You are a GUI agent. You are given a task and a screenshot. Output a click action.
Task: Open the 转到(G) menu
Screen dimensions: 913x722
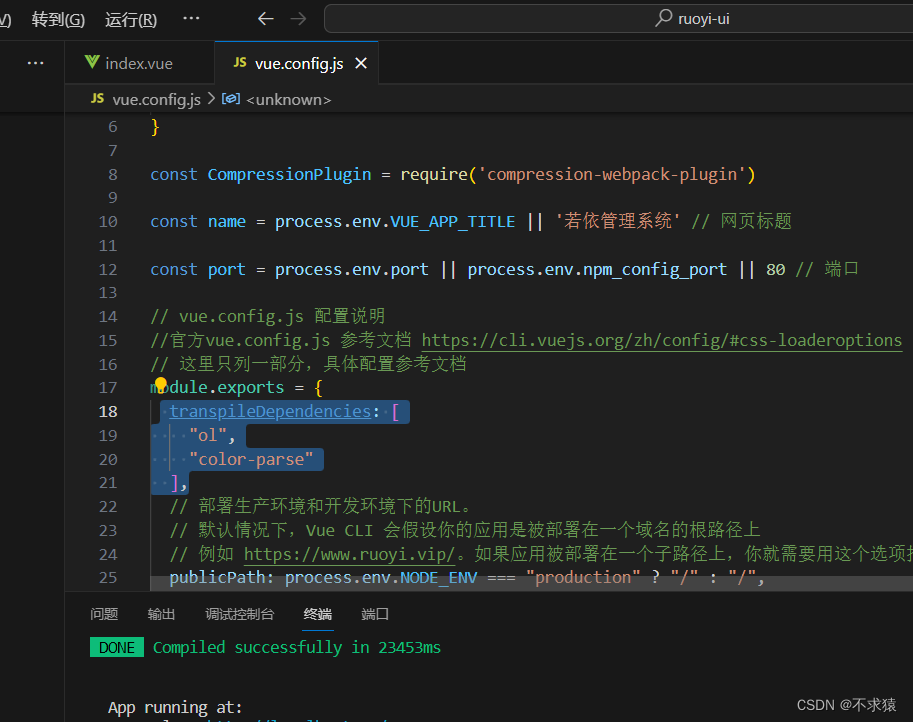point(58,20)
